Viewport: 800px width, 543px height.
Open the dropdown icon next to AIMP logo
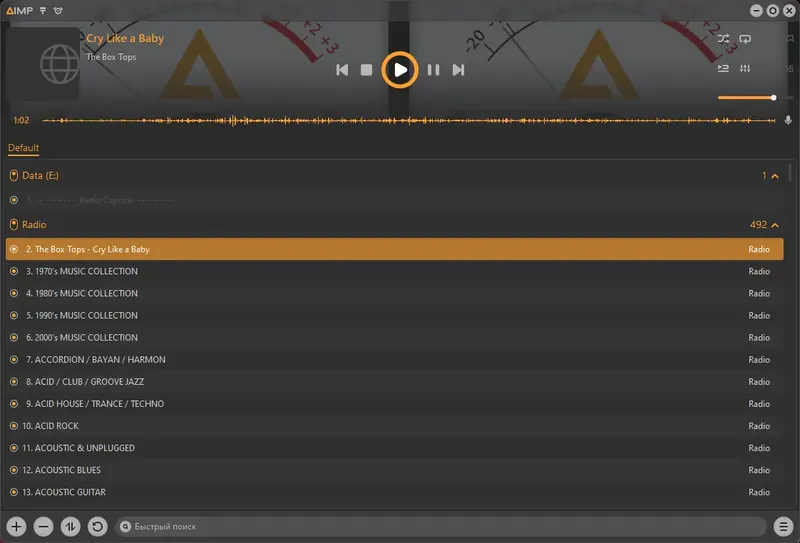(x=43, y=10)
